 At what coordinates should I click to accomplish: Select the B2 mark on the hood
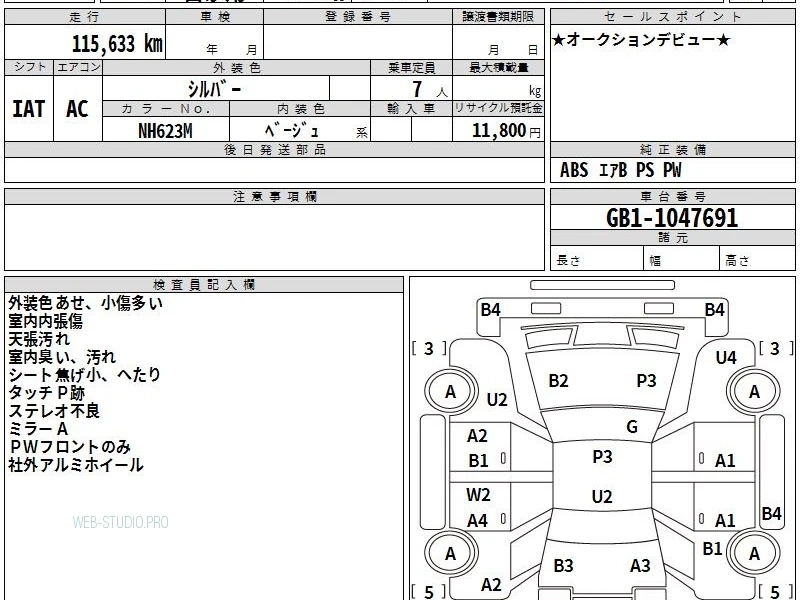tap(558, 381)
